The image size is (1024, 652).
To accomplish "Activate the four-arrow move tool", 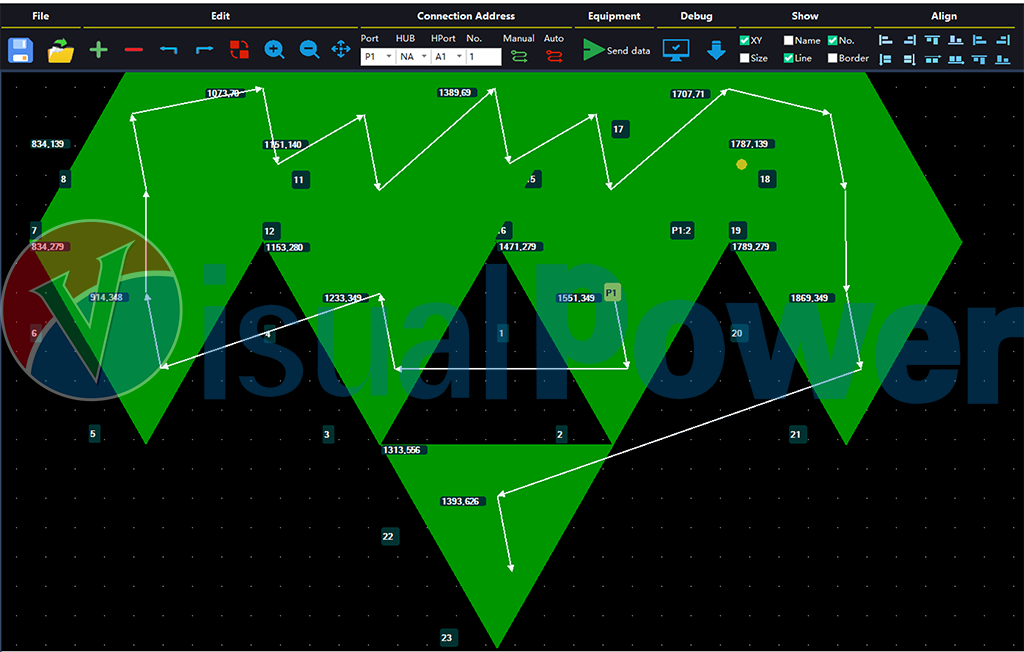I will pyautogui.click(x=341, y=50).
